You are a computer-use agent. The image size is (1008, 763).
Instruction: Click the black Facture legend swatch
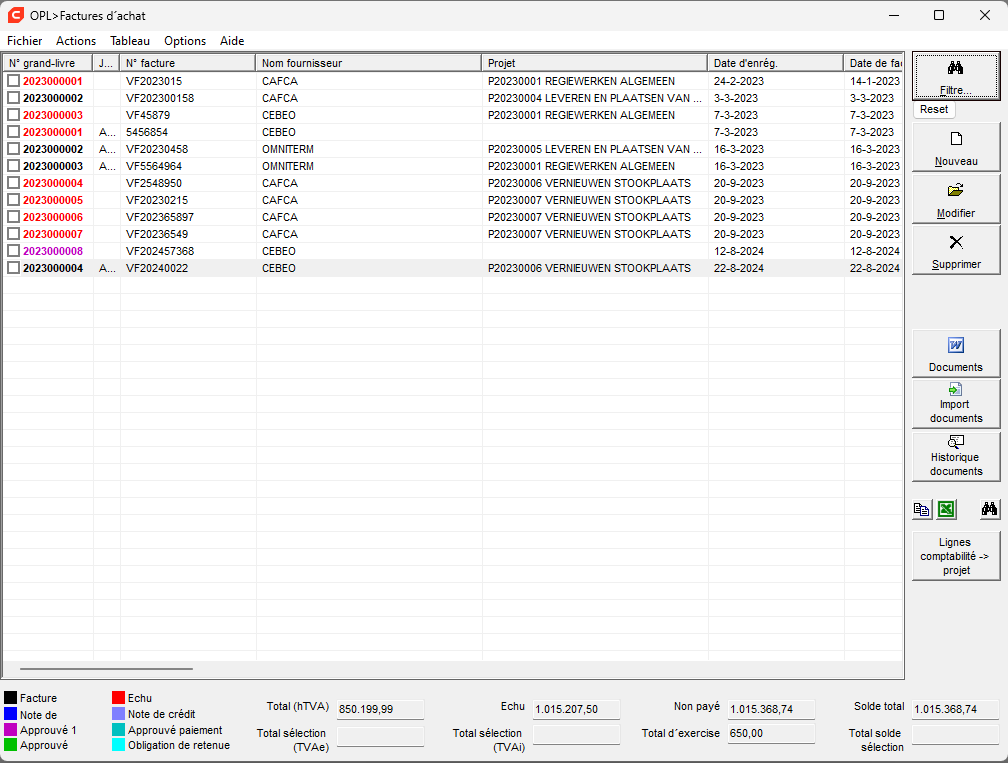tap(10, 698)
